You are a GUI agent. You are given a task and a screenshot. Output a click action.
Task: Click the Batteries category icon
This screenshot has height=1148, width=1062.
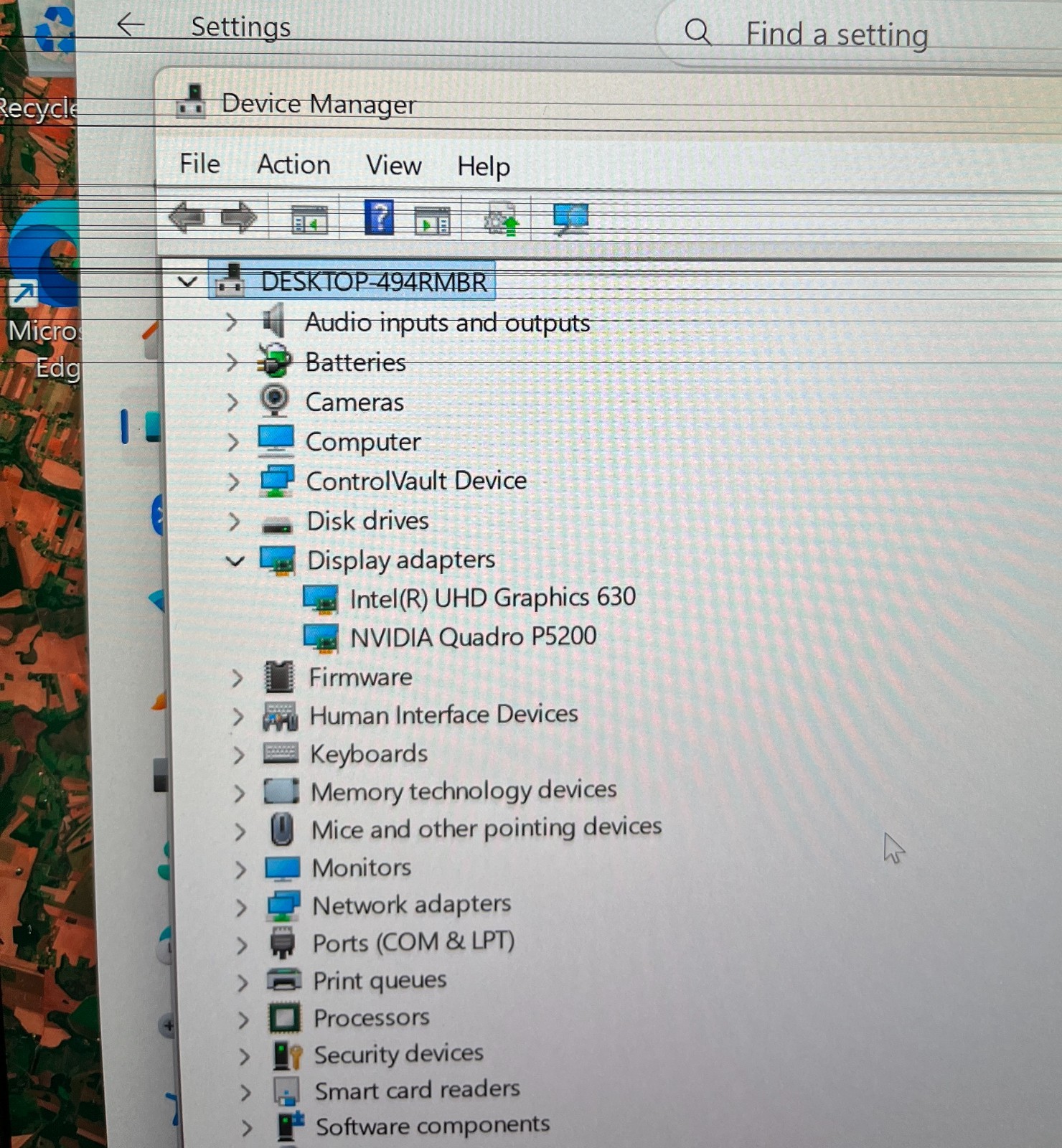(x=275, y=360)
